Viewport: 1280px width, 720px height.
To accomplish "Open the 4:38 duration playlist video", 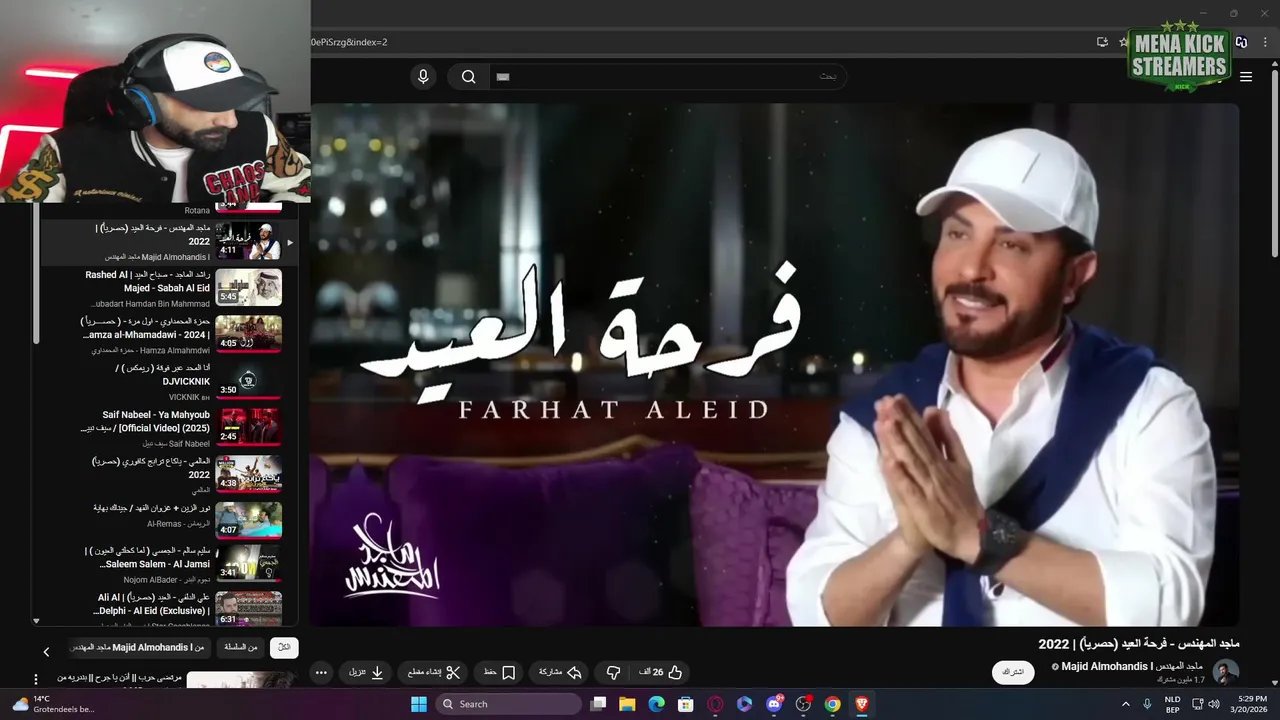I will click(249, 474).
